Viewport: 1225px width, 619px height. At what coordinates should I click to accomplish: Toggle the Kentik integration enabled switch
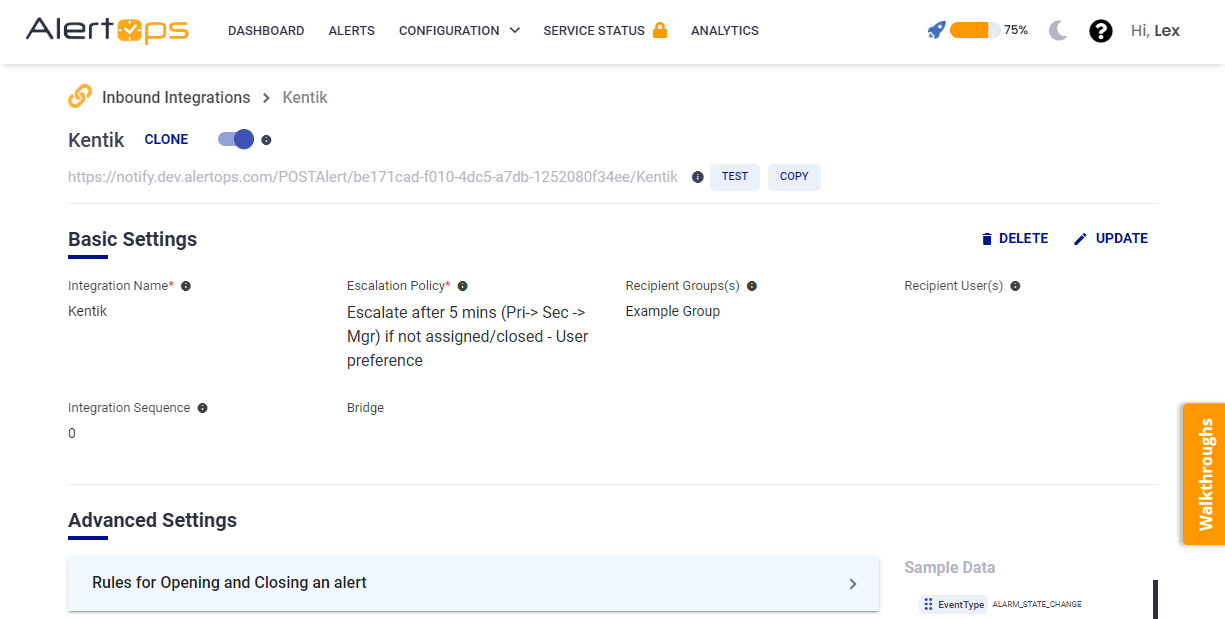click(236, 139)
